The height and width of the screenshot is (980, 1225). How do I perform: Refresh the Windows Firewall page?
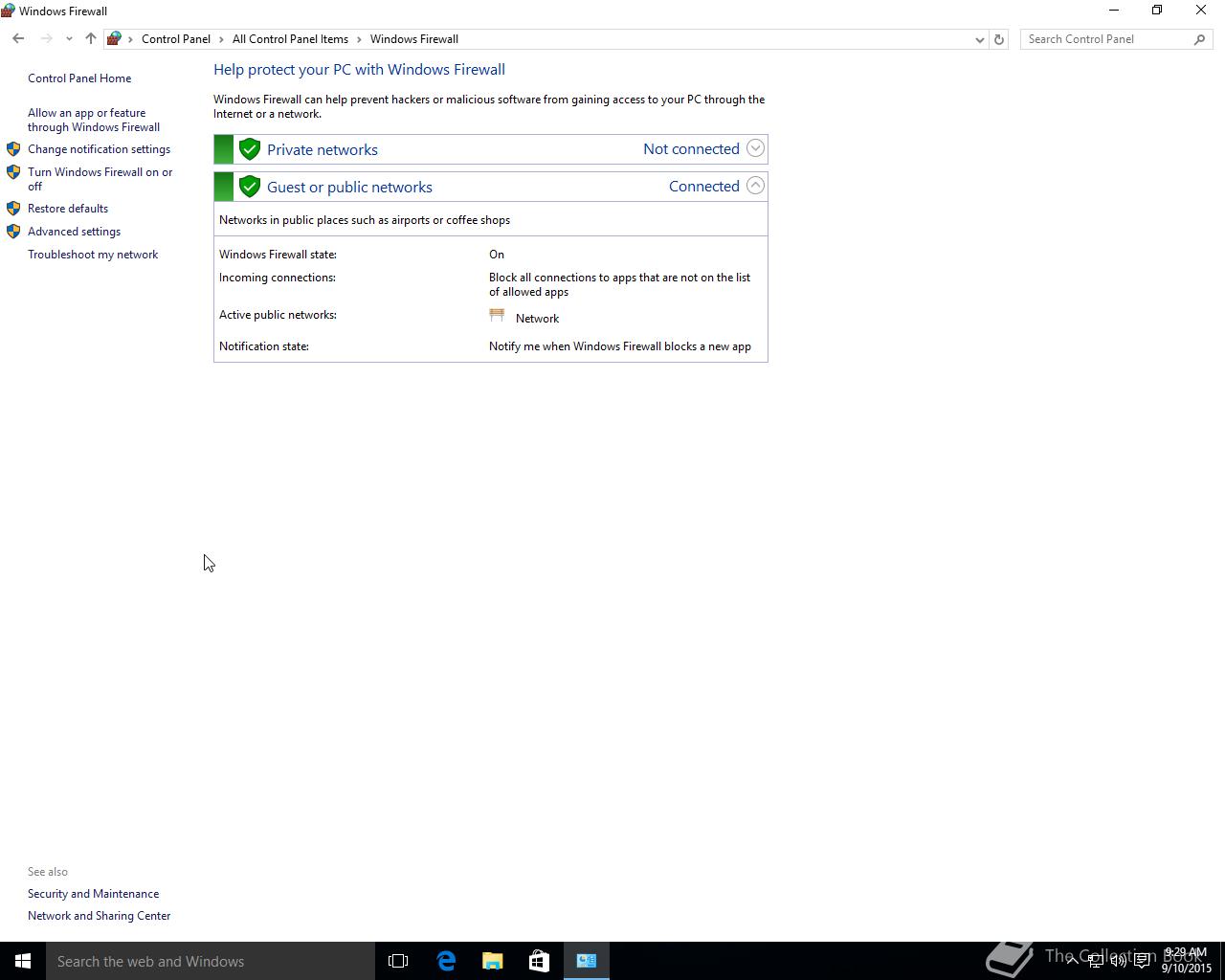(x=998, y=39)
